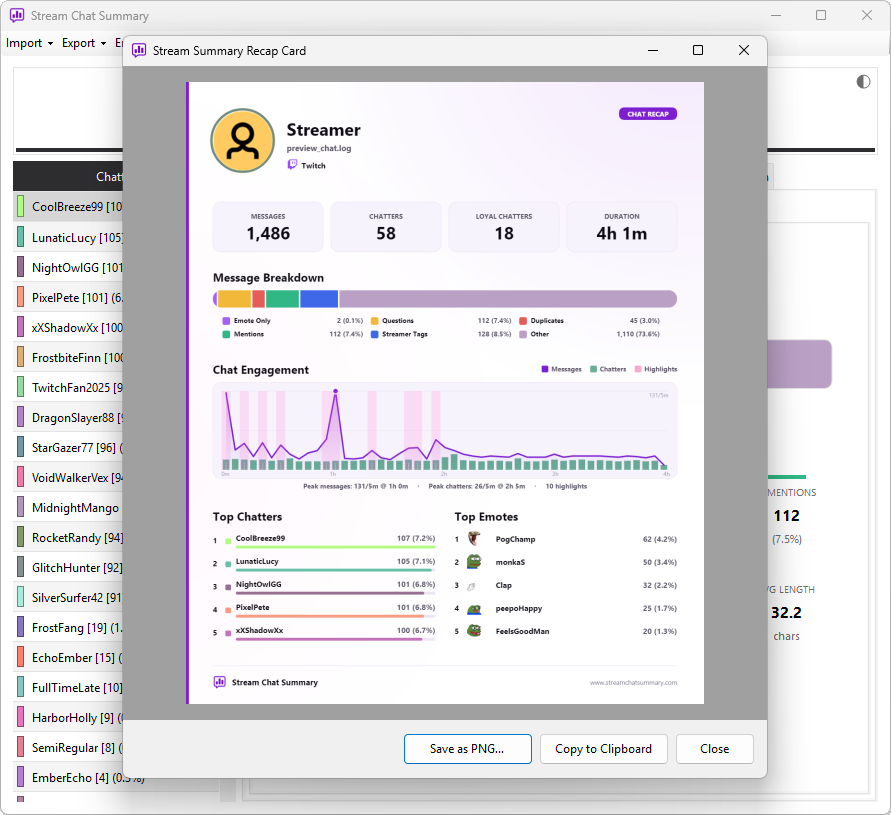891x815 pixels.
Task: Click the MESSAGES 1,486 stat card
Action: pyautogui.click(x=268, y=227)
